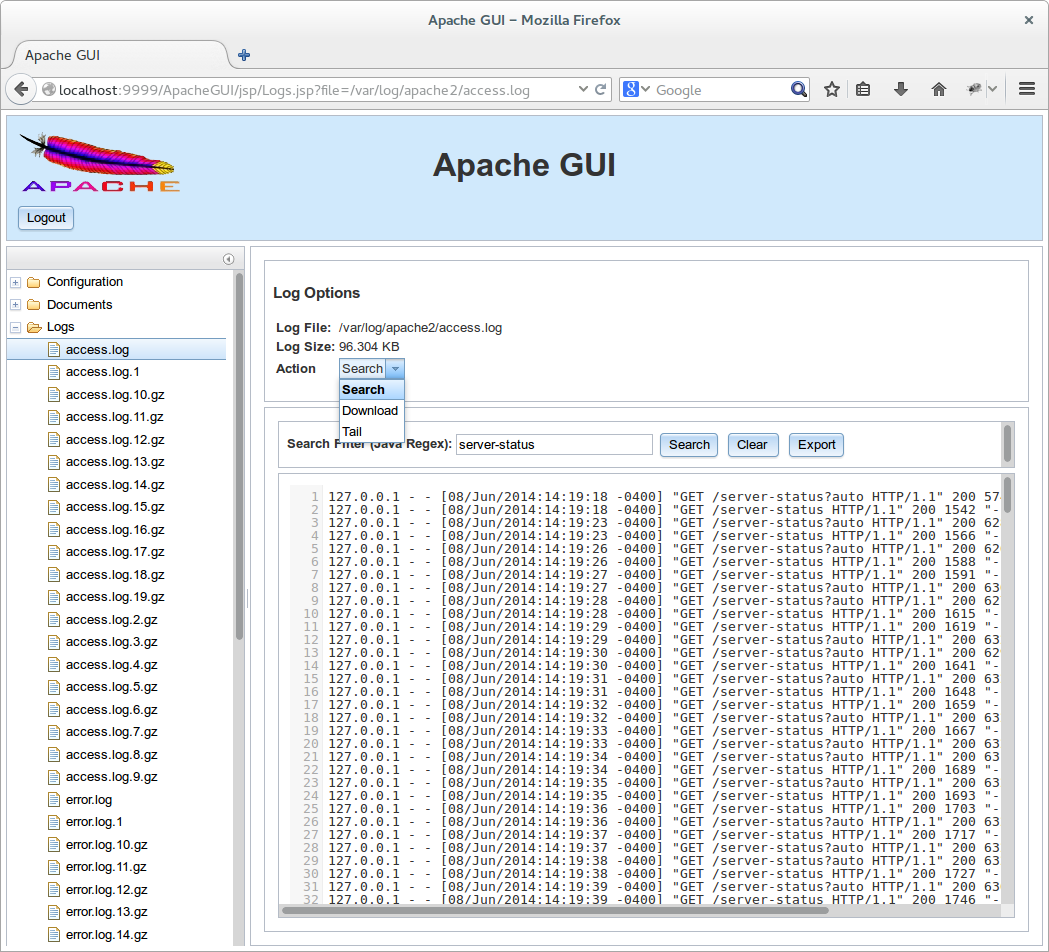Expand the Documents tree node
Viewport: 1049px width, 952px height.
(x=14, y=305)
